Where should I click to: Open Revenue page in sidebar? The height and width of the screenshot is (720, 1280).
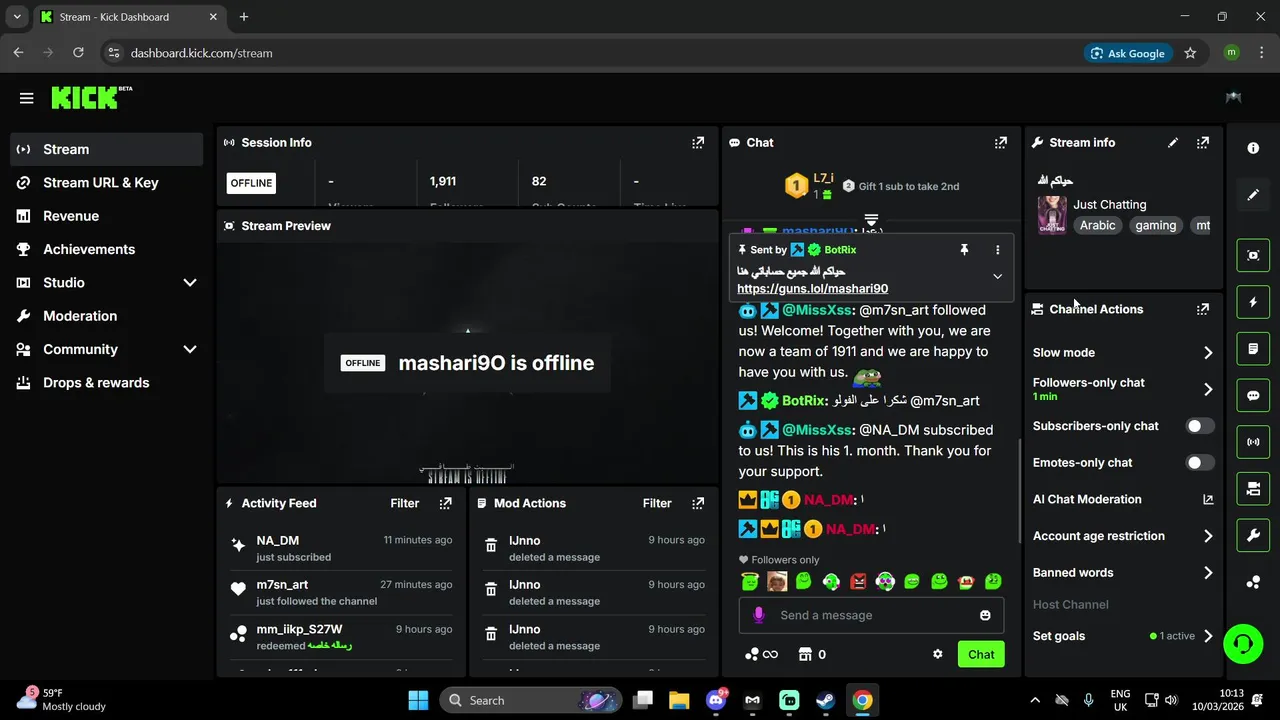(x=106, y=216)
